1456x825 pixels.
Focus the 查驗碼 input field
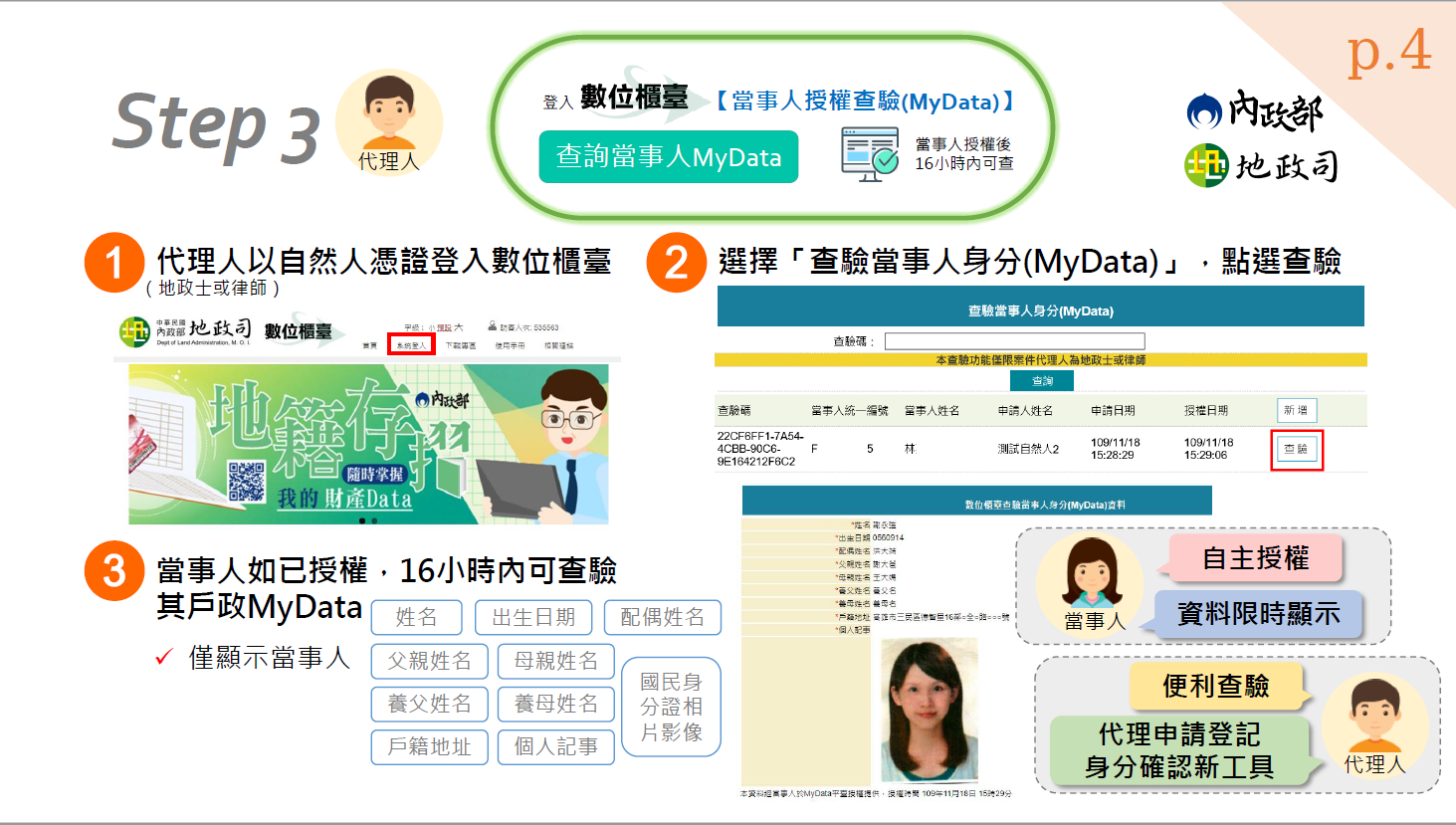pos(1014,341)
